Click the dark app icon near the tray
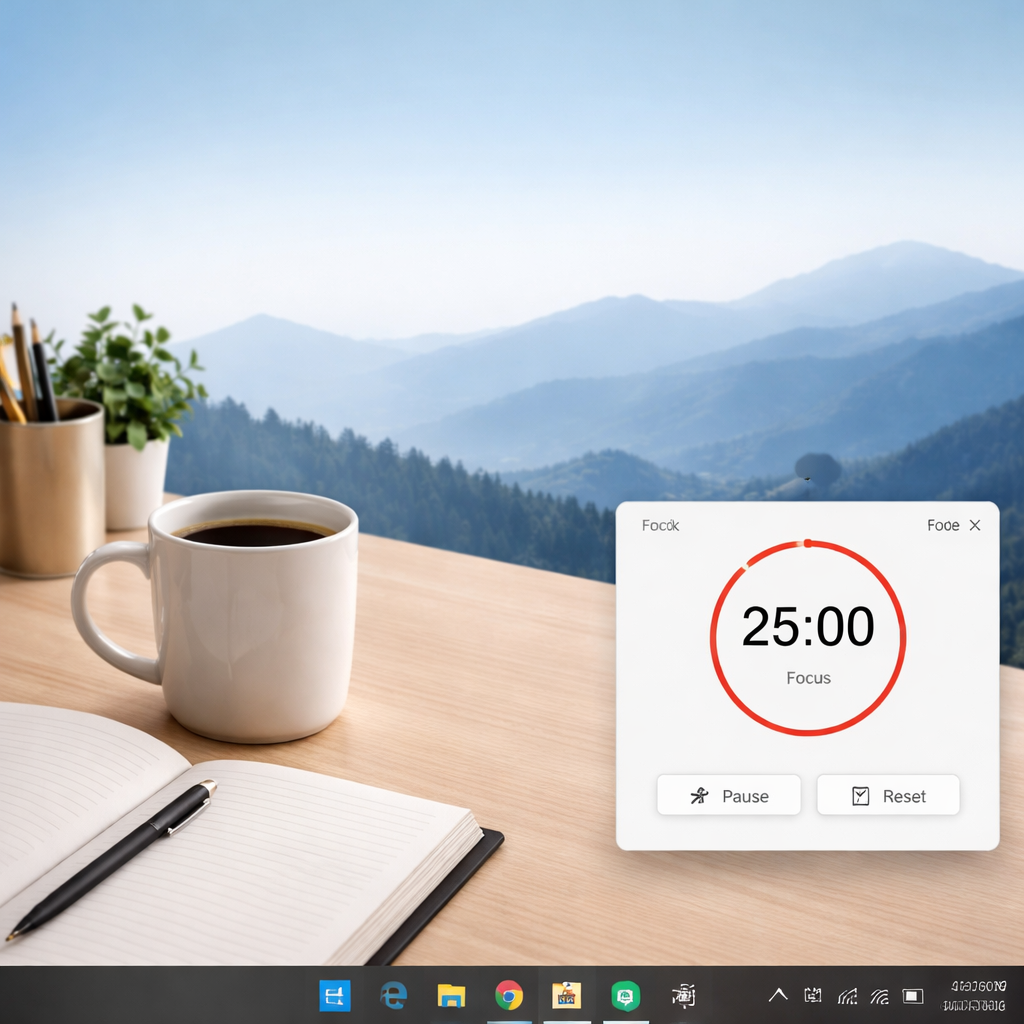1024x1024 pixels. coord(683,995)
